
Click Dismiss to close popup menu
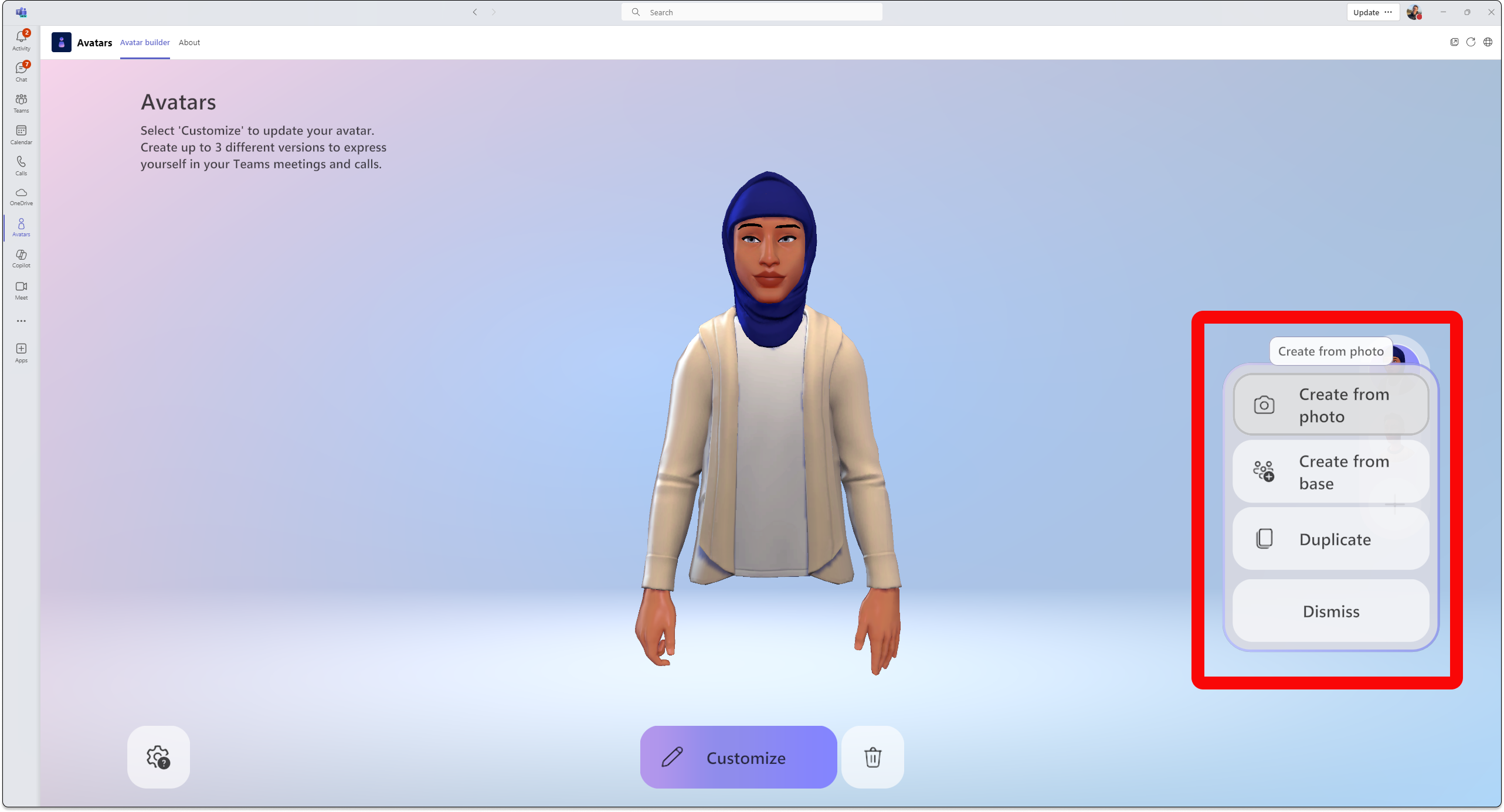pos(1330,611)
